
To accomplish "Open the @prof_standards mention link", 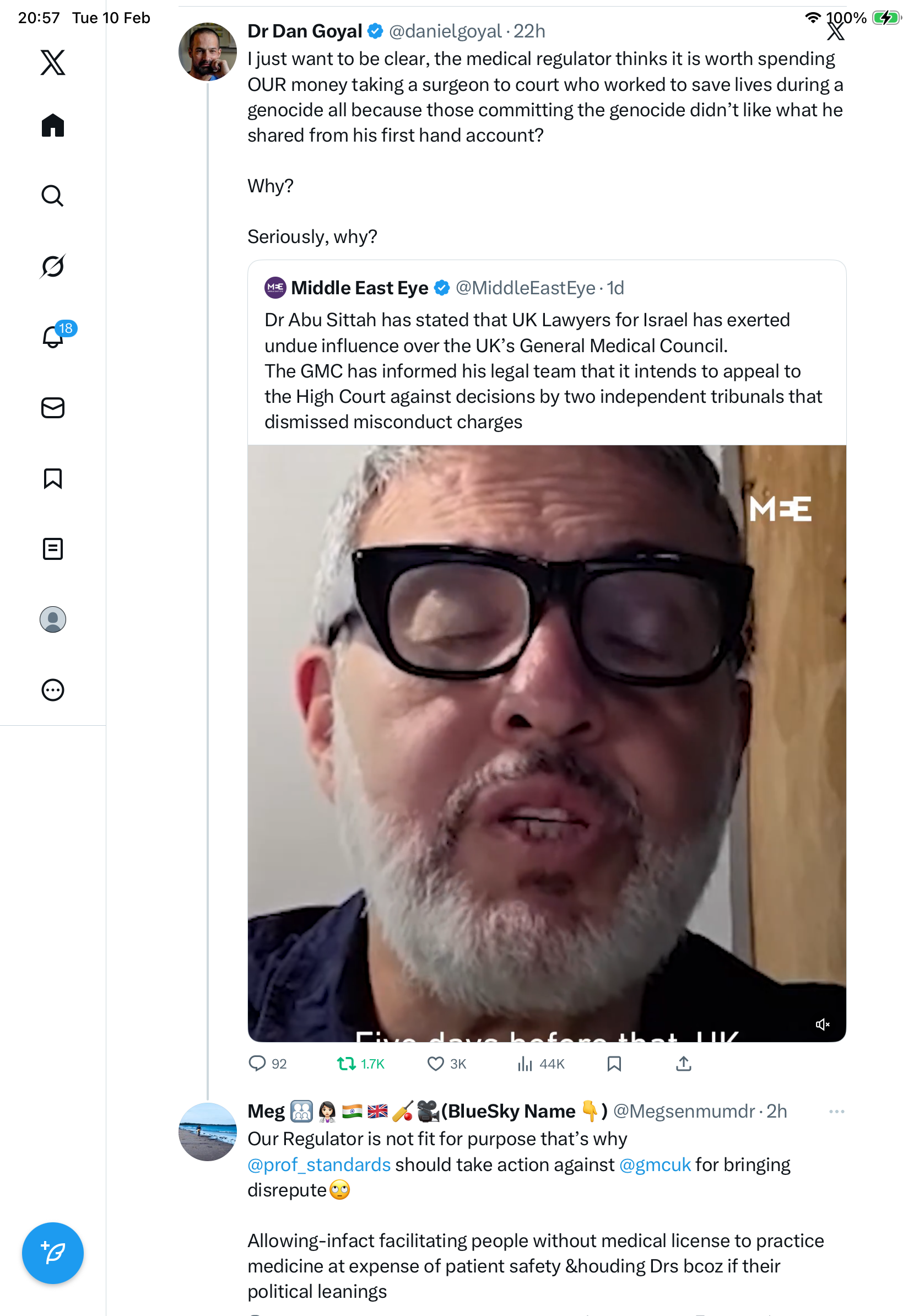I will tap(319, 1165).
